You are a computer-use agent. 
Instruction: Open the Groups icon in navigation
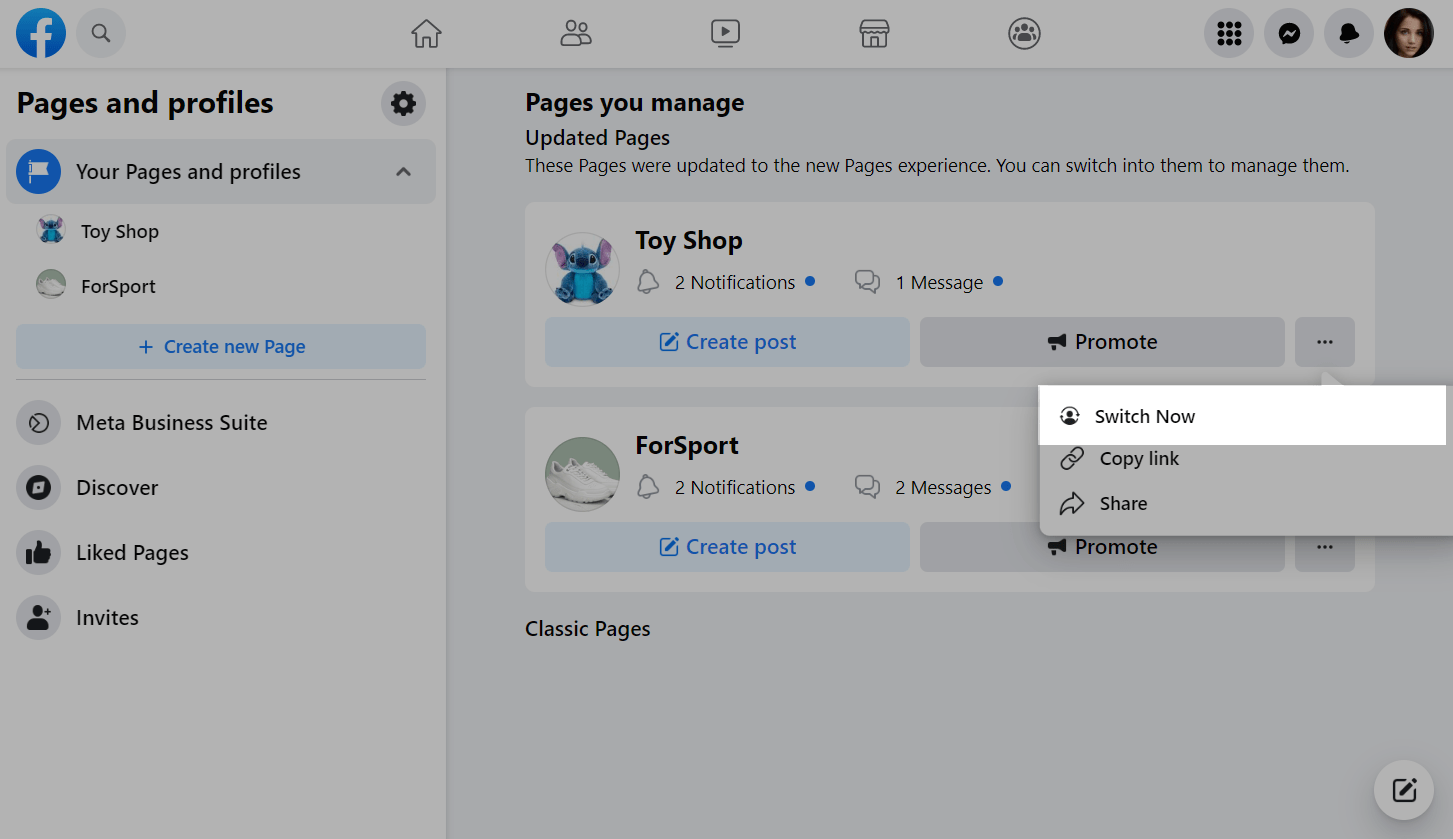[x=1024, y=34]
